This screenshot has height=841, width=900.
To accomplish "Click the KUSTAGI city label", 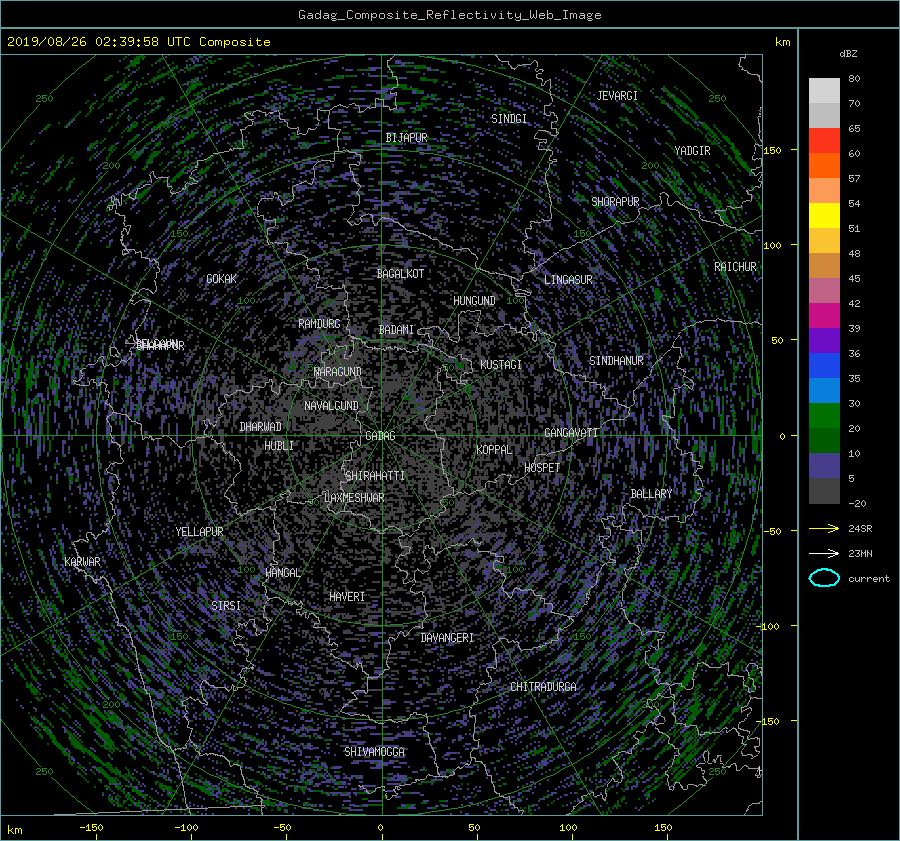I will tap(501, 365).
